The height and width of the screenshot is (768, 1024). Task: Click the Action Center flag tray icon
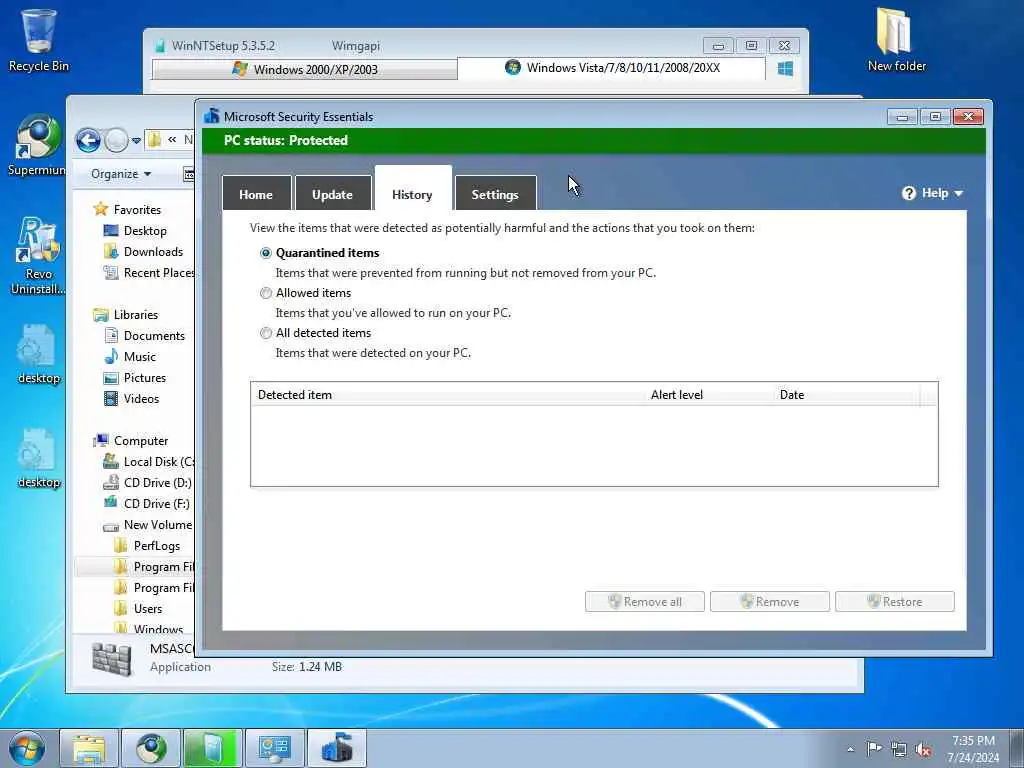(x=874, y=749)
